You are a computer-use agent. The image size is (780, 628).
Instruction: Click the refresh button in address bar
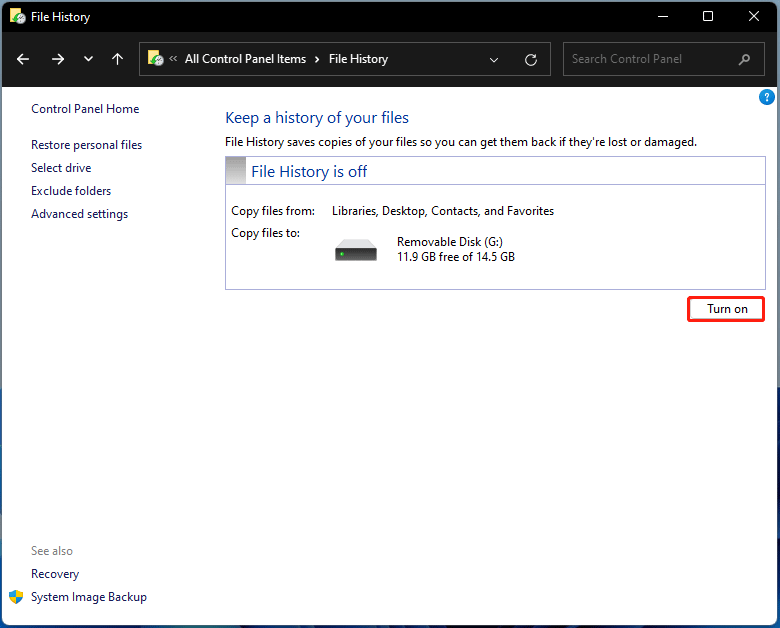[531, 59]
